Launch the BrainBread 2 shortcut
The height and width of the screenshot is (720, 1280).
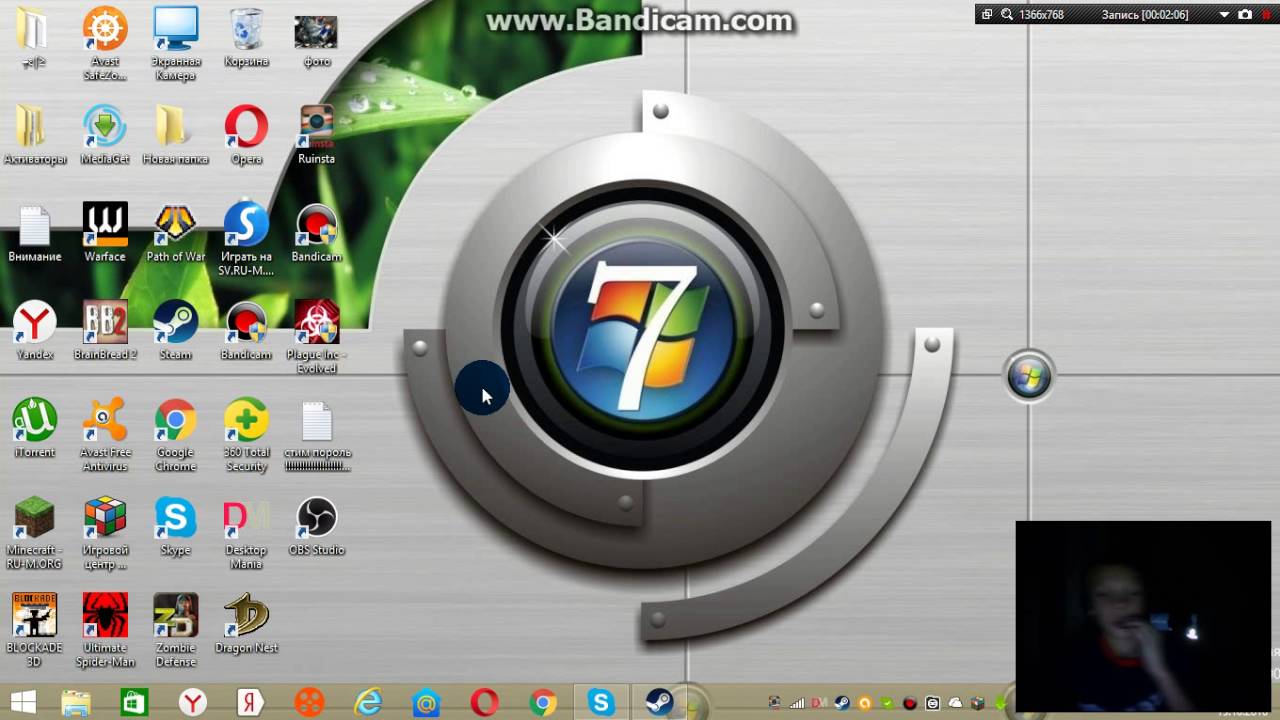tap(105, 331)
